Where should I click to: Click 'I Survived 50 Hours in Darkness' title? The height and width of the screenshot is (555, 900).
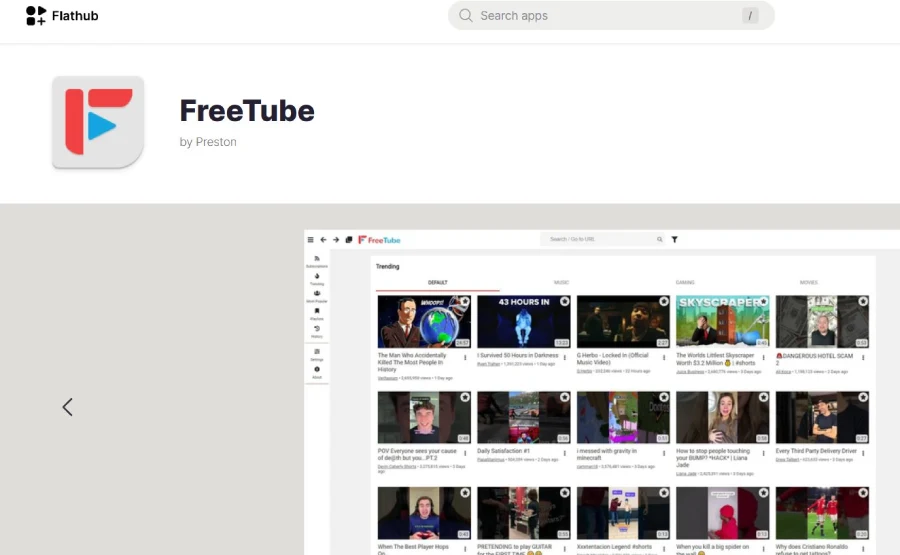pos(517,355)
